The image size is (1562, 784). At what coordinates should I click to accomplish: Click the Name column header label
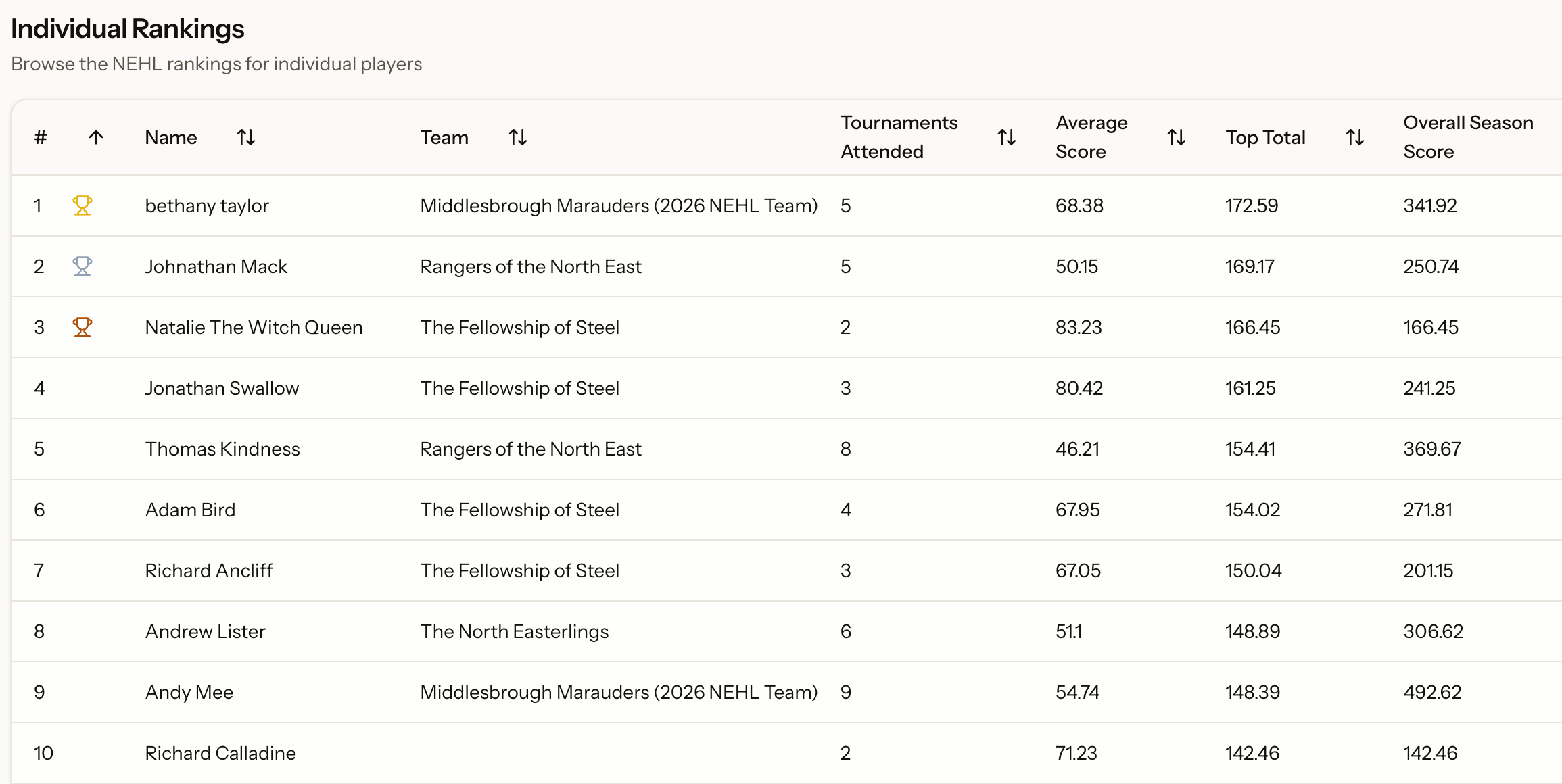click(171, 138)
